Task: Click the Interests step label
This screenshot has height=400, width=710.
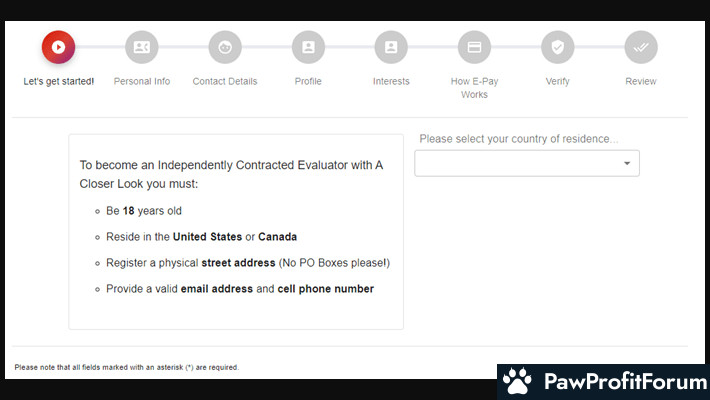Action: [391, 82]
